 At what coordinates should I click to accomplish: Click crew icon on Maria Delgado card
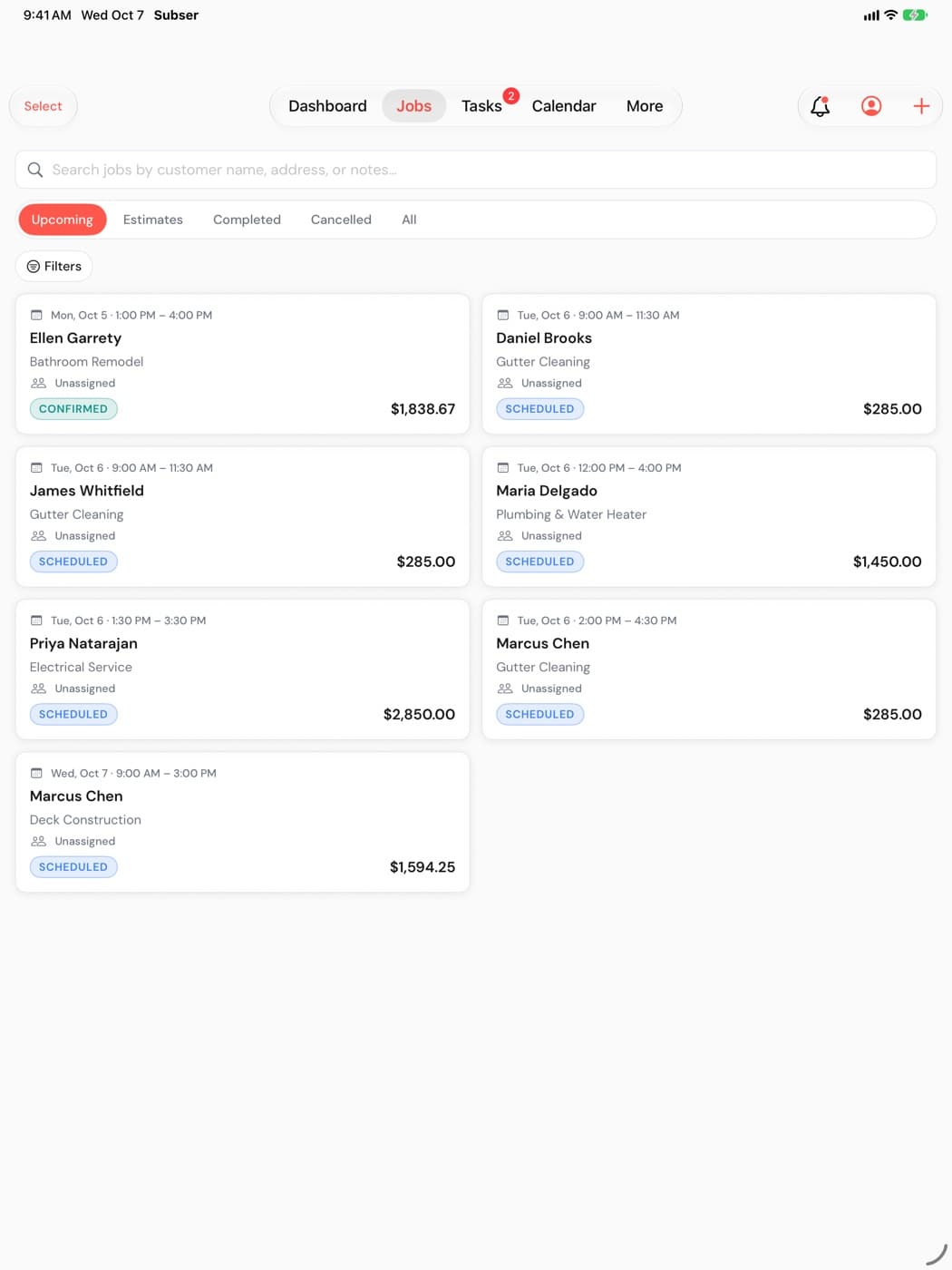pos(505,536)
